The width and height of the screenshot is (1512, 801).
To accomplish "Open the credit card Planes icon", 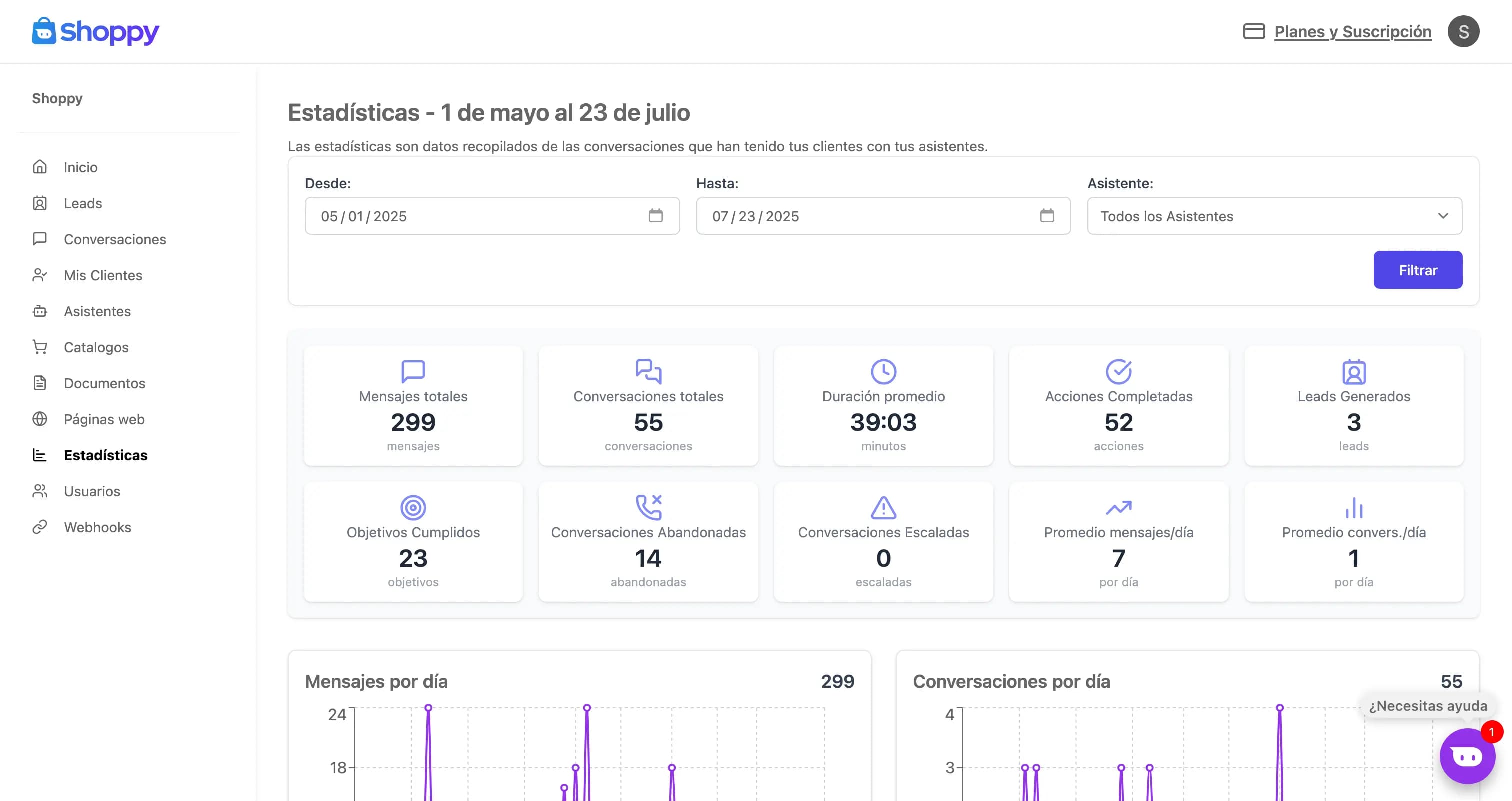I will point(1254,31).
